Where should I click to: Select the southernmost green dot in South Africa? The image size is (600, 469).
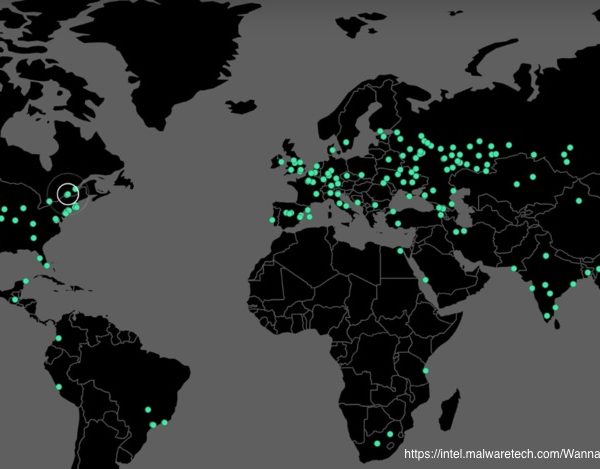[x=376, y=443]
